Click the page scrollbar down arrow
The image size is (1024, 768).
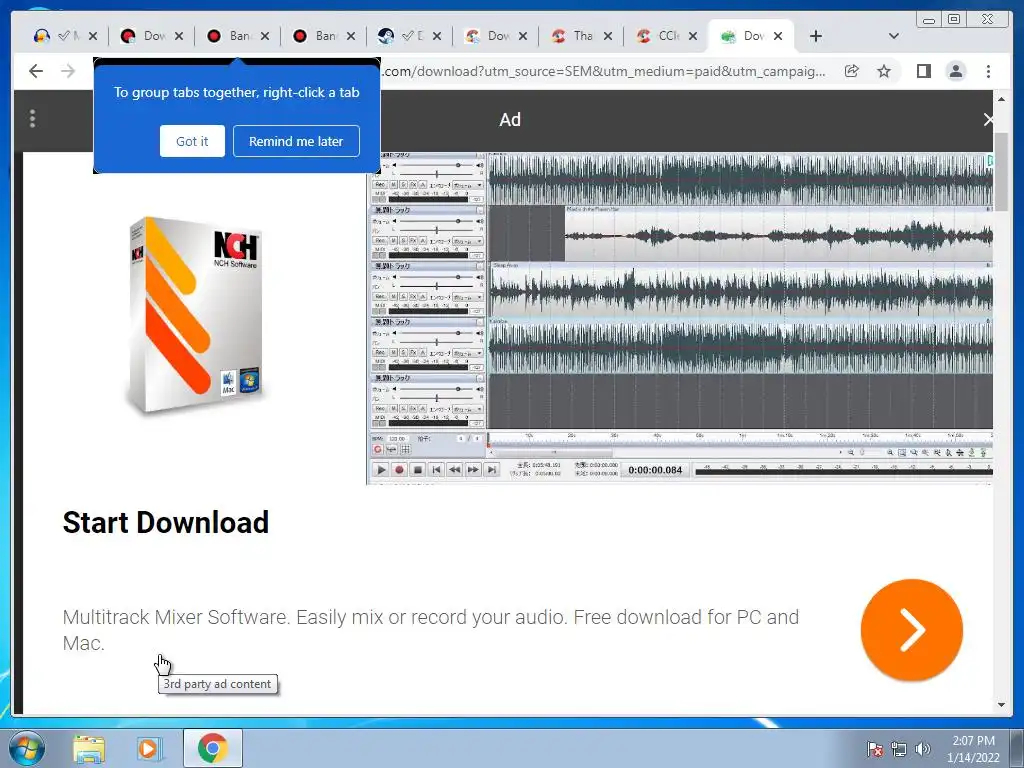(x=1001, y=705)
